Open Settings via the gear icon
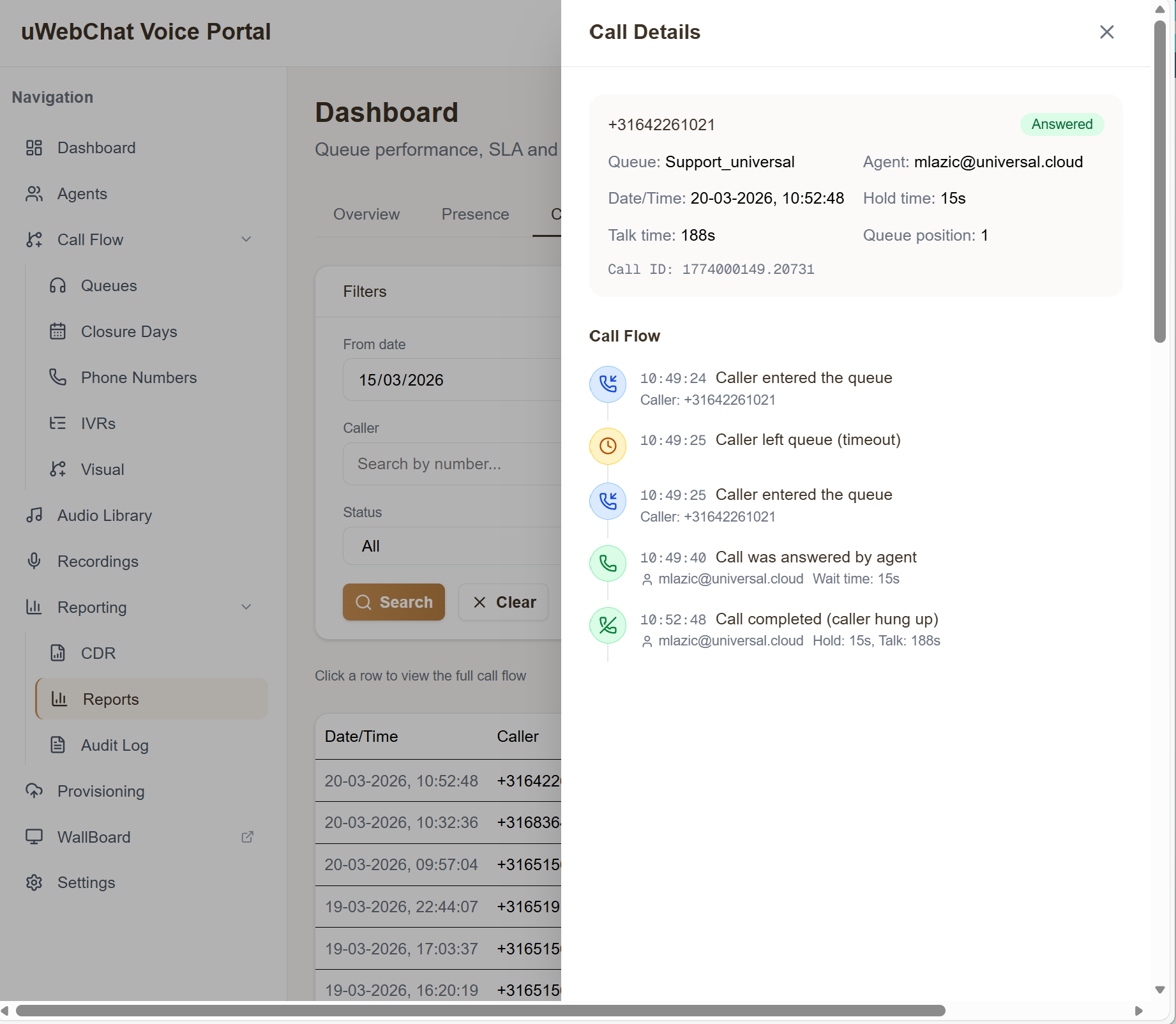The height and width of the screenshot is (1024, 1176). [34, 882]
